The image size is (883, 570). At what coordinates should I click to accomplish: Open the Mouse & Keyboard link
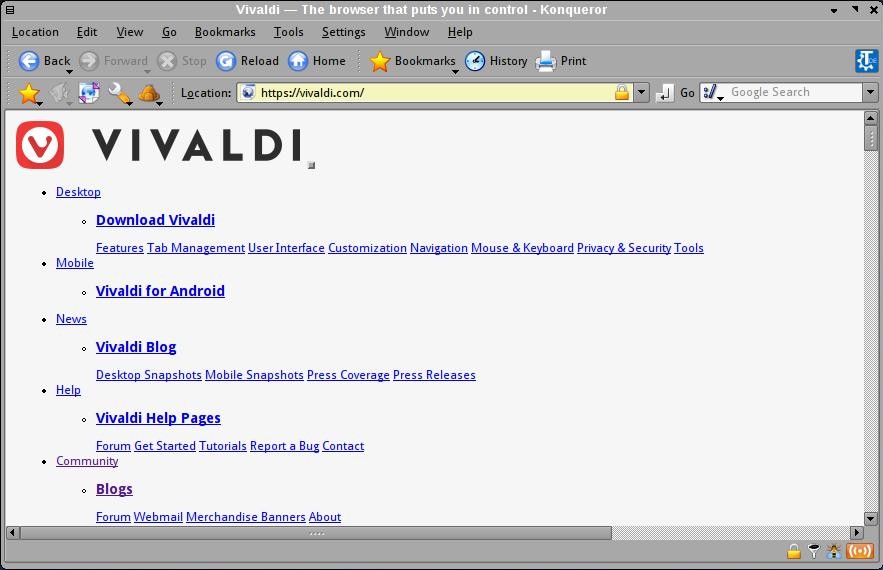[522, 248]
